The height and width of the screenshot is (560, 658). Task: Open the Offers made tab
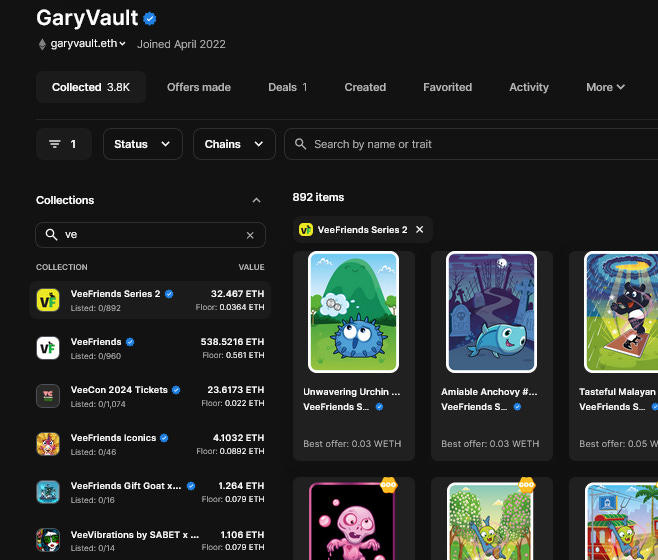point(199,87)
